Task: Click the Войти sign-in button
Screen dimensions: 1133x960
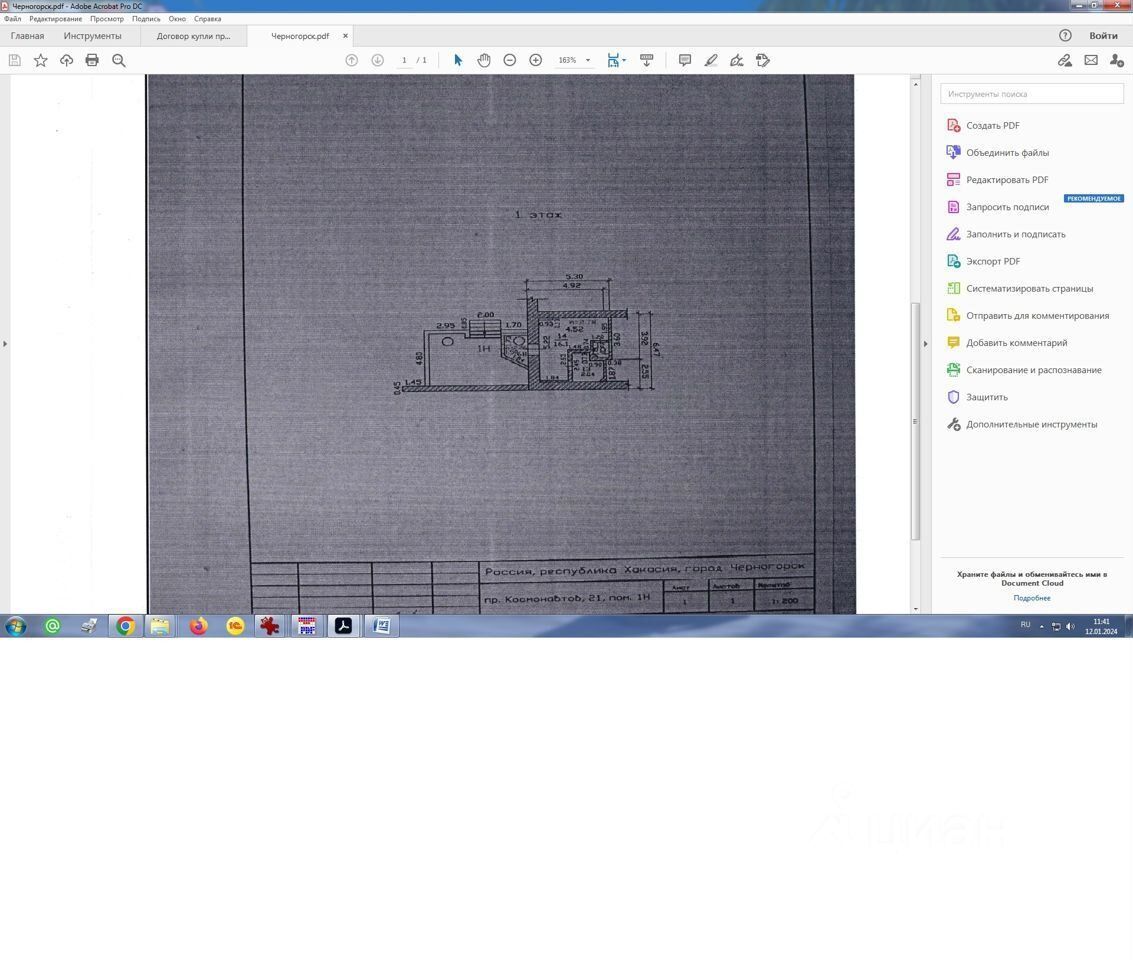Action: coord(1103,35)
